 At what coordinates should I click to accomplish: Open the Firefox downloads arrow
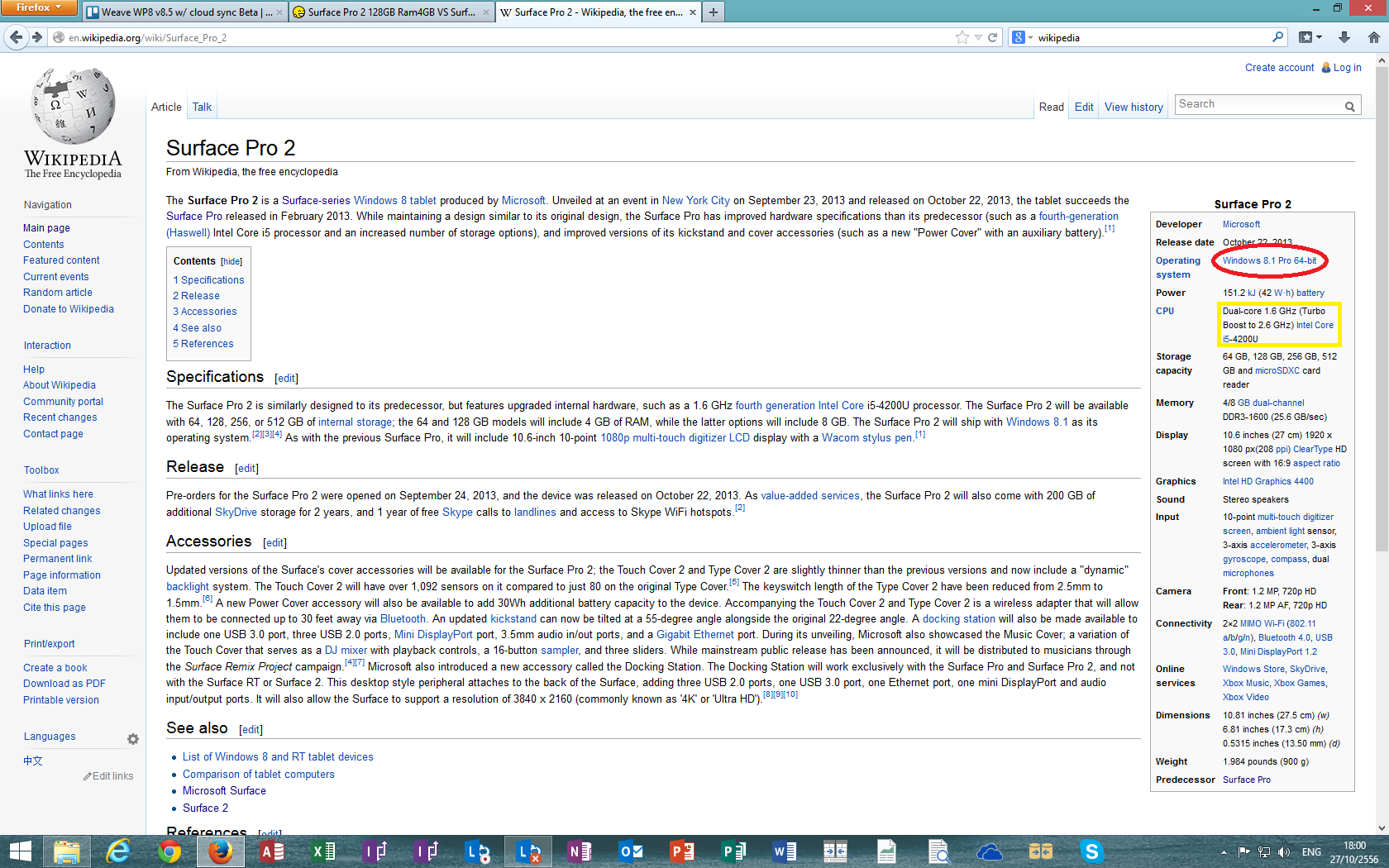click(x=1344, y=37)
